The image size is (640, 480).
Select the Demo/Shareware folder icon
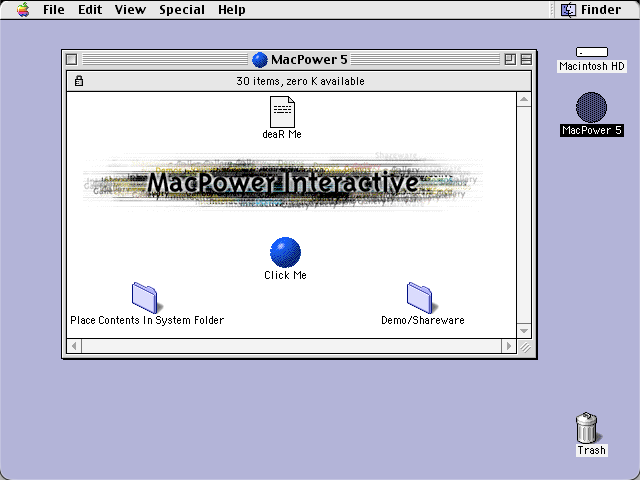421,298
